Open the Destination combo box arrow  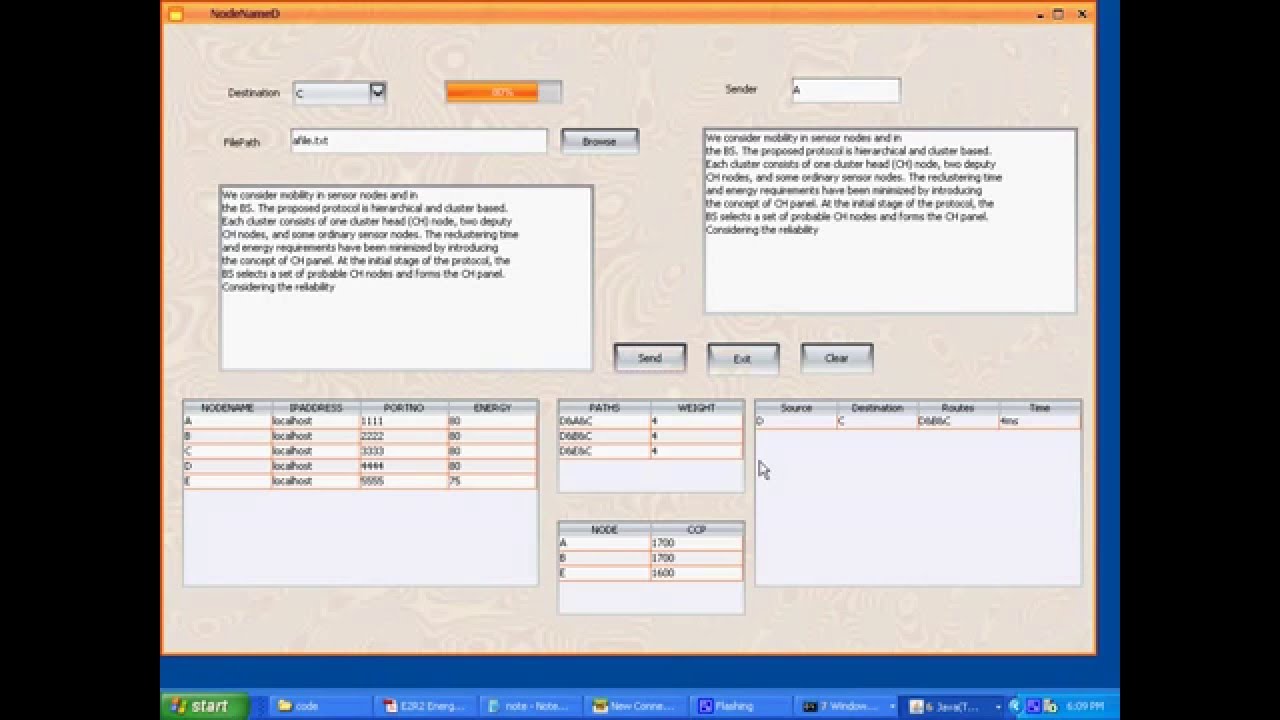377,92
